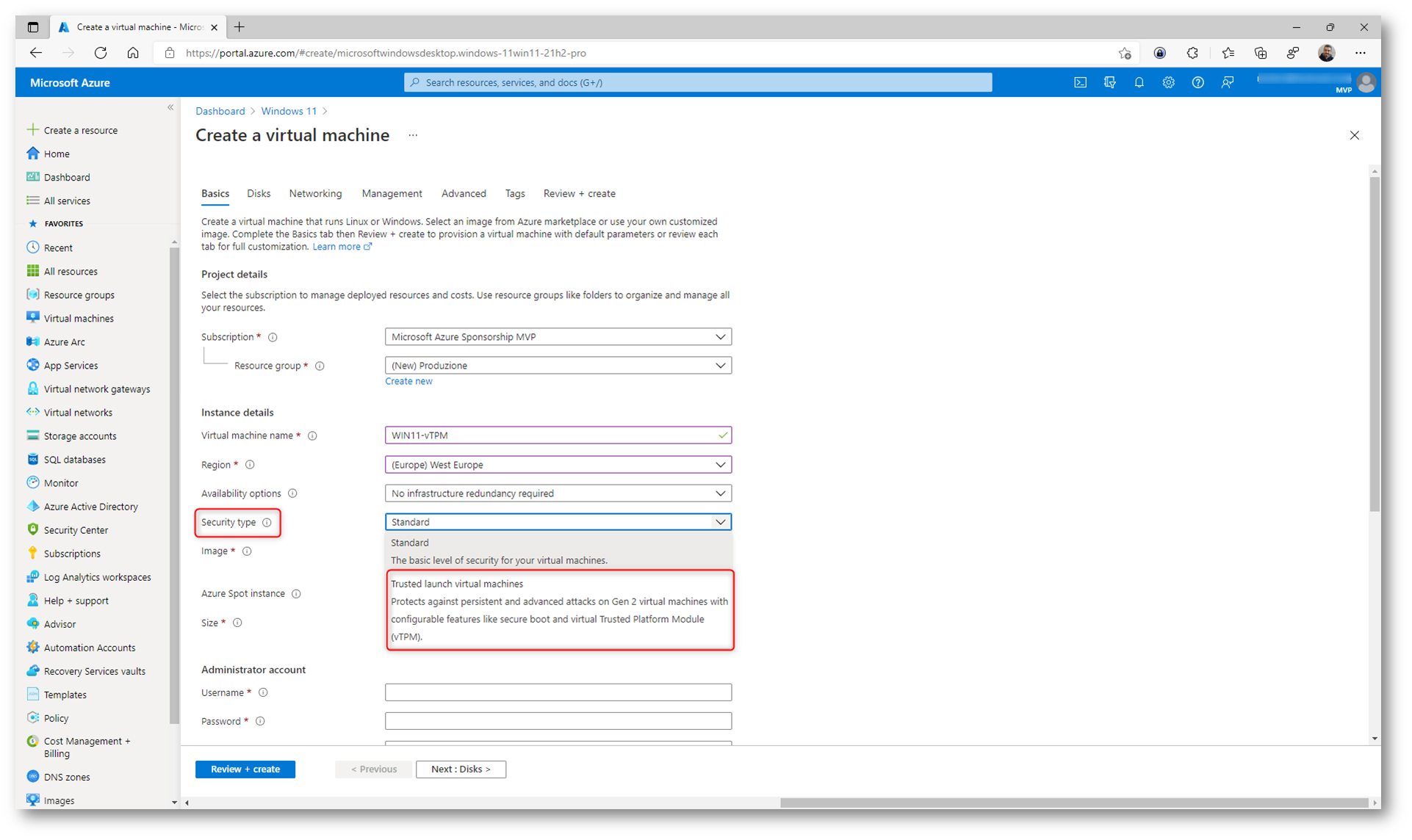Open portal settings gear
1412x840 pixels.
pos(1168,82)
